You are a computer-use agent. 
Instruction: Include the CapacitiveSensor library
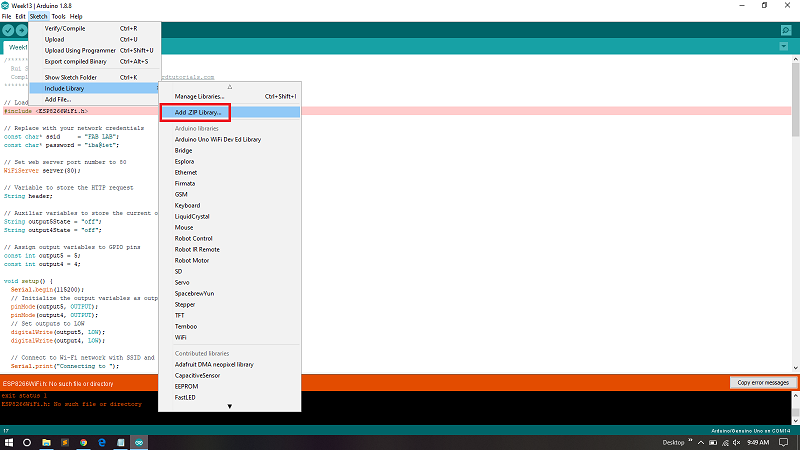(x=230, y=376)
